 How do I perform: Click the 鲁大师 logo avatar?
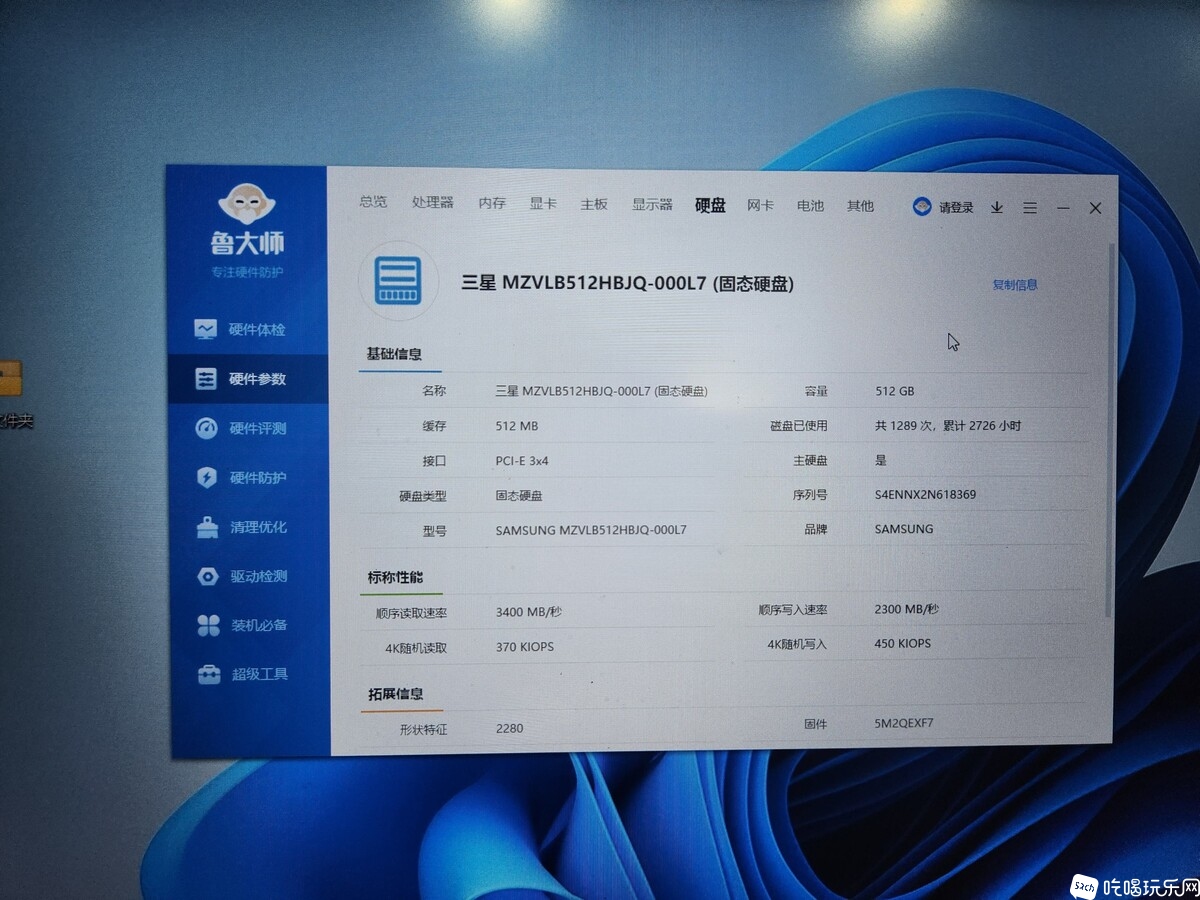tap(246, 205)
